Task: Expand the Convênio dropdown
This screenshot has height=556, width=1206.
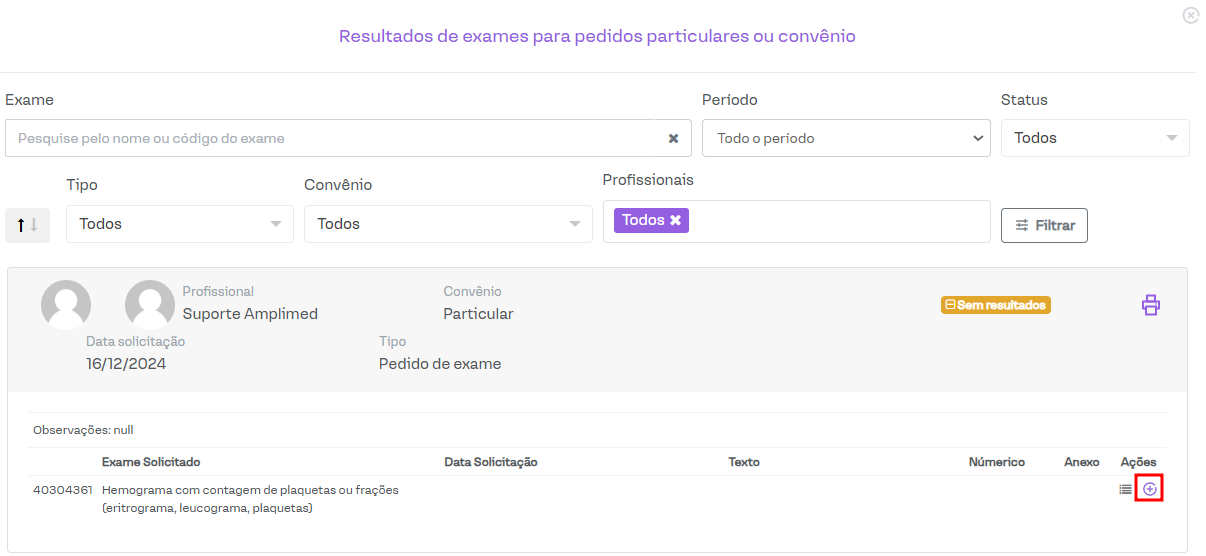Action: [448, 224]
